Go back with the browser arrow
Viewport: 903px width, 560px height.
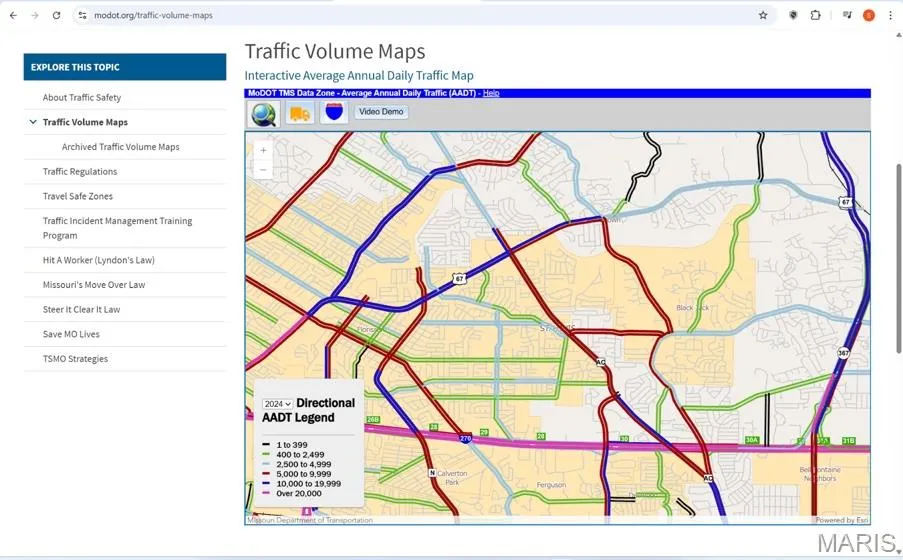13,16
